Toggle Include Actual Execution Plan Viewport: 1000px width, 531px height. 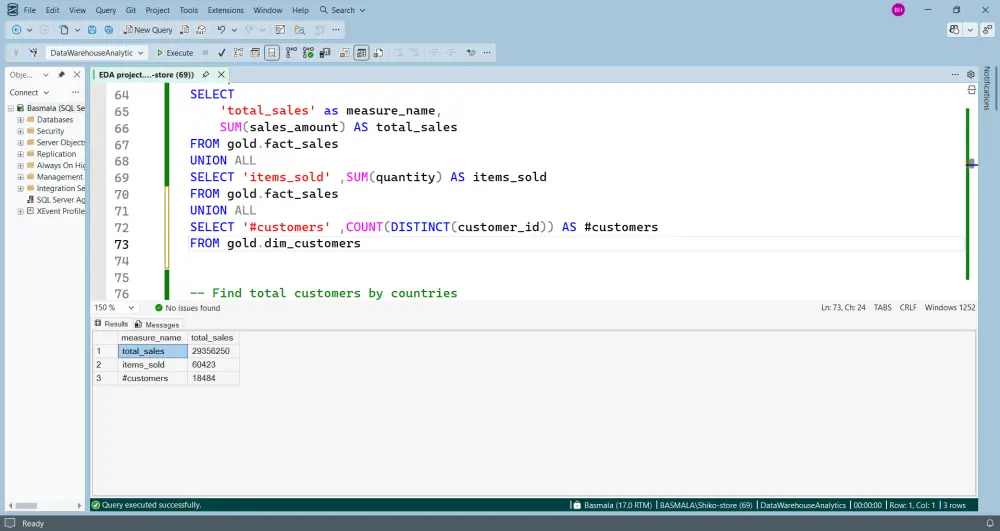tap(291, 53)
